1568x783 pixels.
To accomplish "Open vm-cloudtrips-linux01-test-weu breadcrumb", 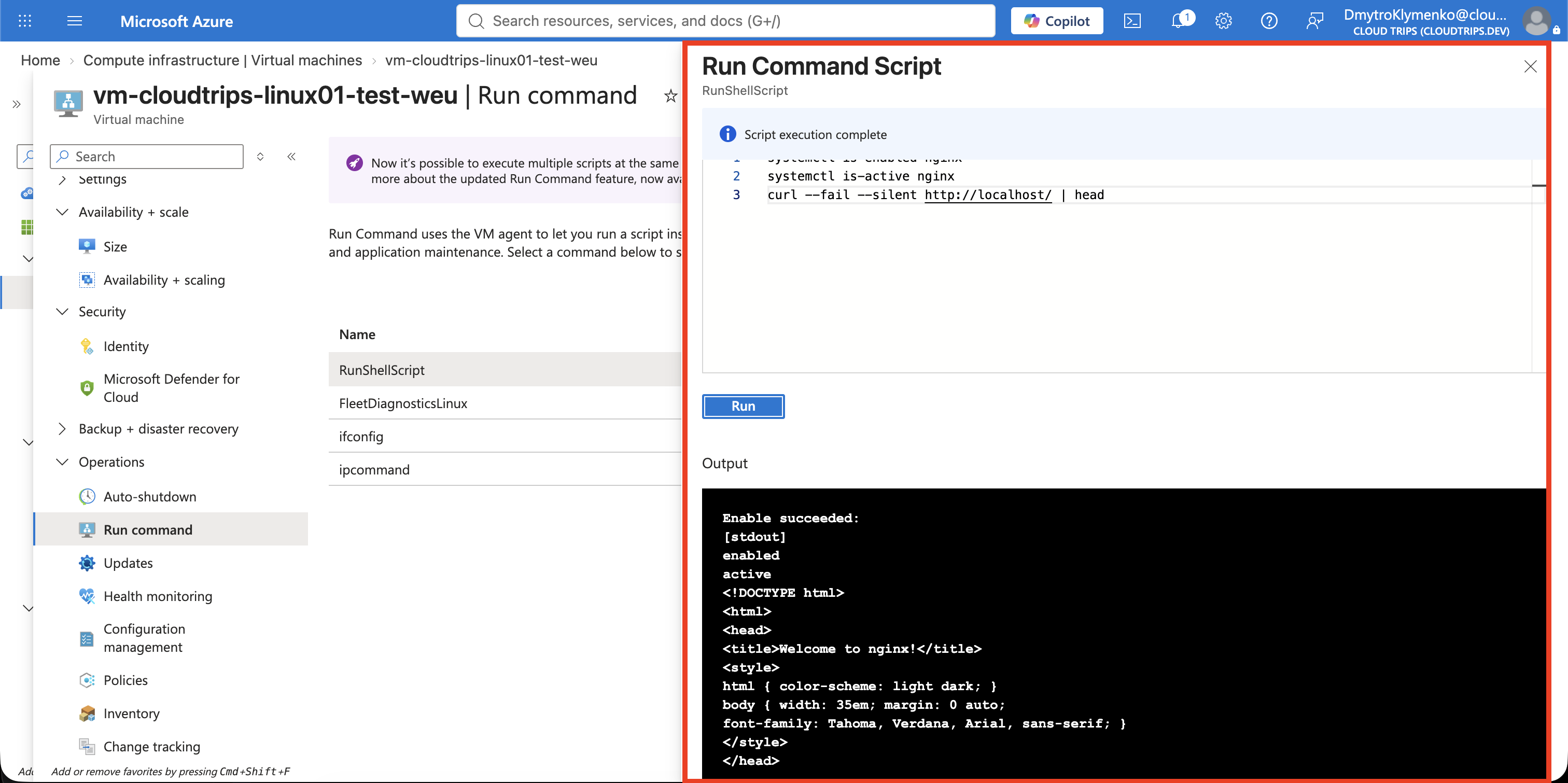I will pyautogui.click(x=491, y=60).
